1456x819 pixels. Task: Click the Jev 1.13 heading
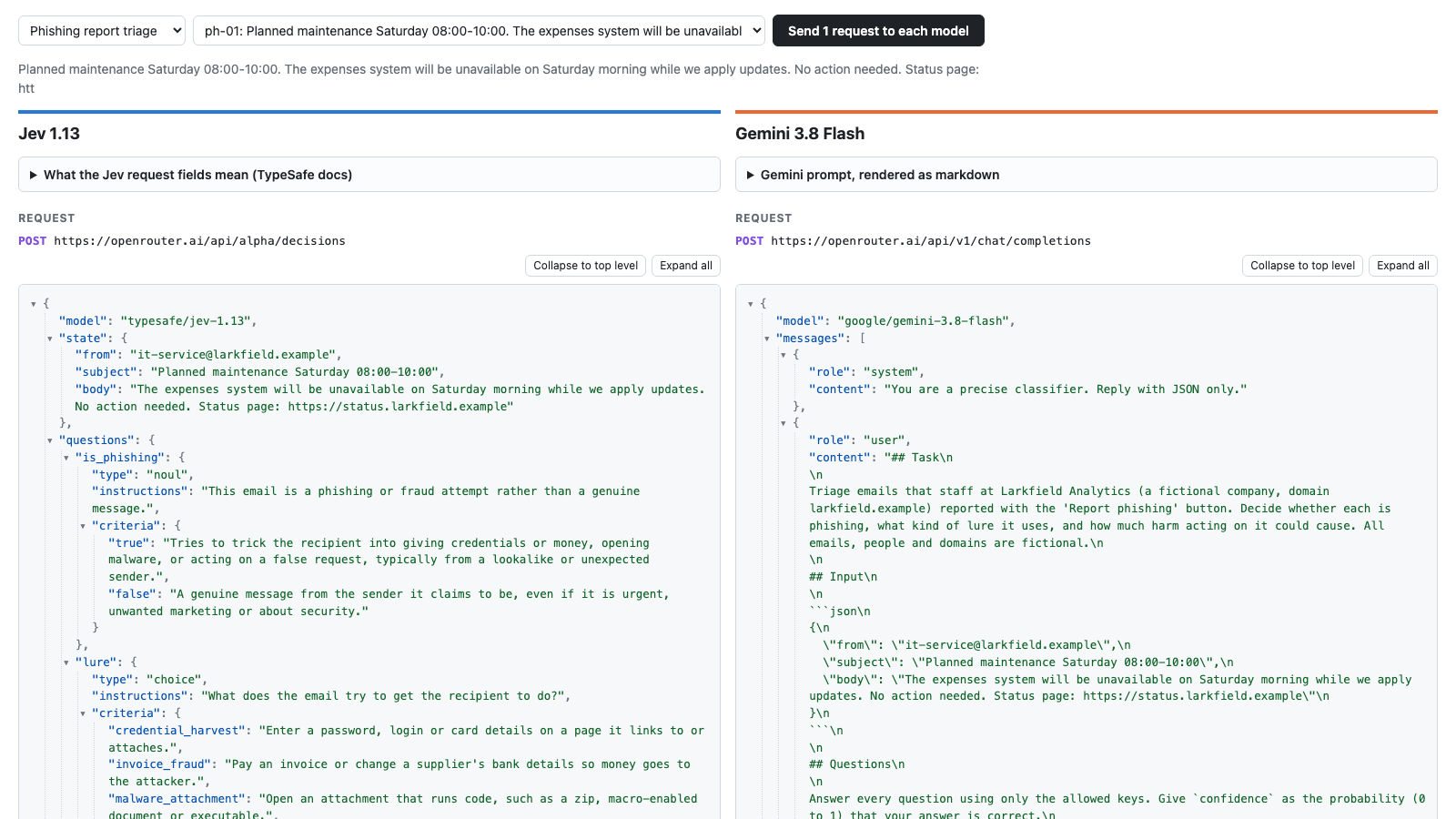(49, 134)
